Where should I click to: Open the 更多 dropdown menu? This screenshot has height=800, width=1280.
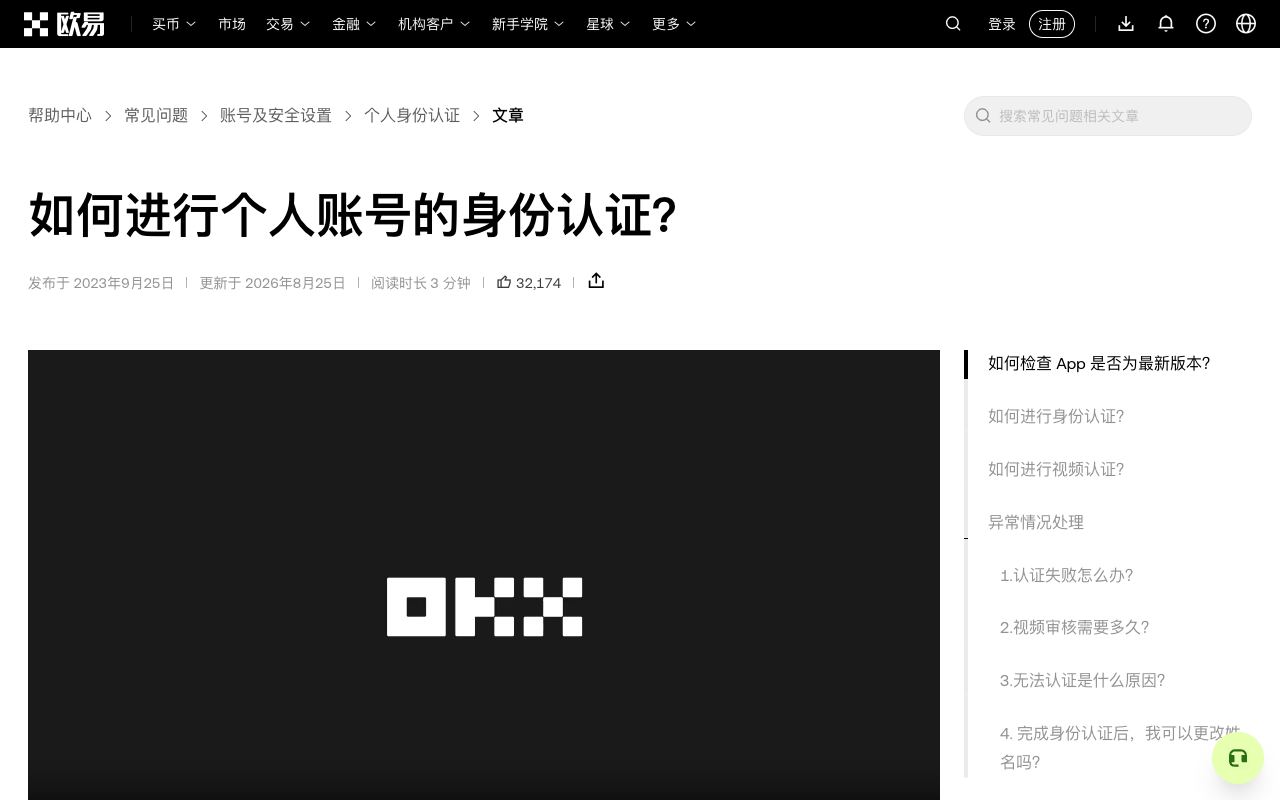pos(674,24)
